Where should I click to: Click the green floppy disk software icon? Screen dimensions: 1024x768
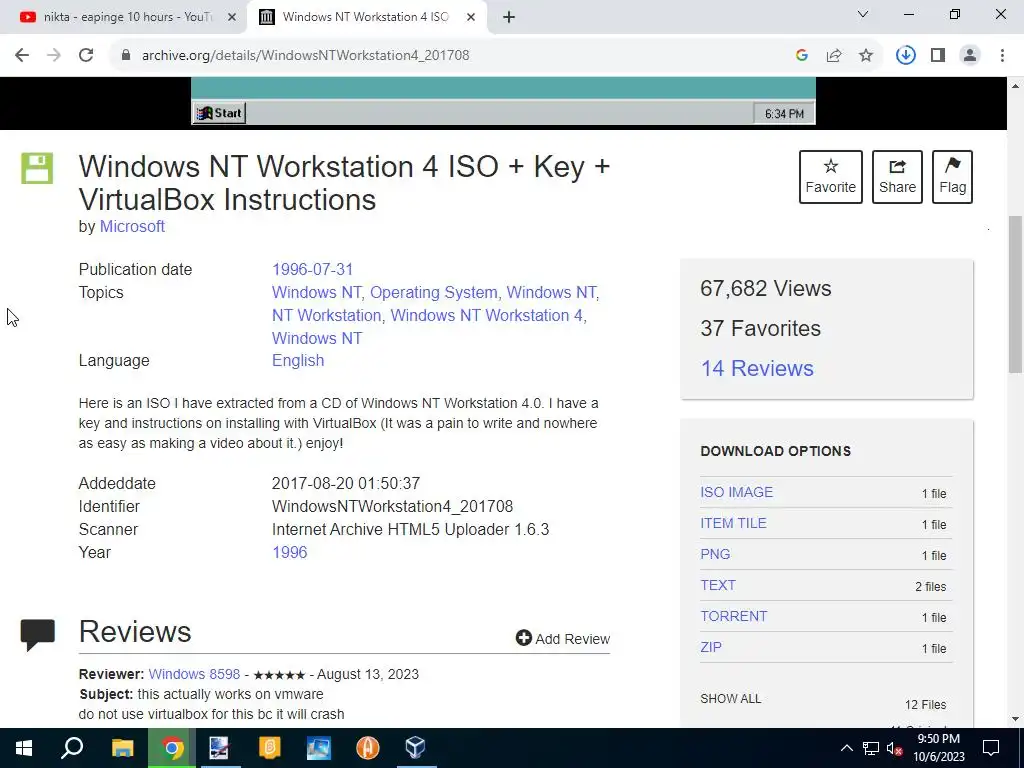click(x=37, y=168)
